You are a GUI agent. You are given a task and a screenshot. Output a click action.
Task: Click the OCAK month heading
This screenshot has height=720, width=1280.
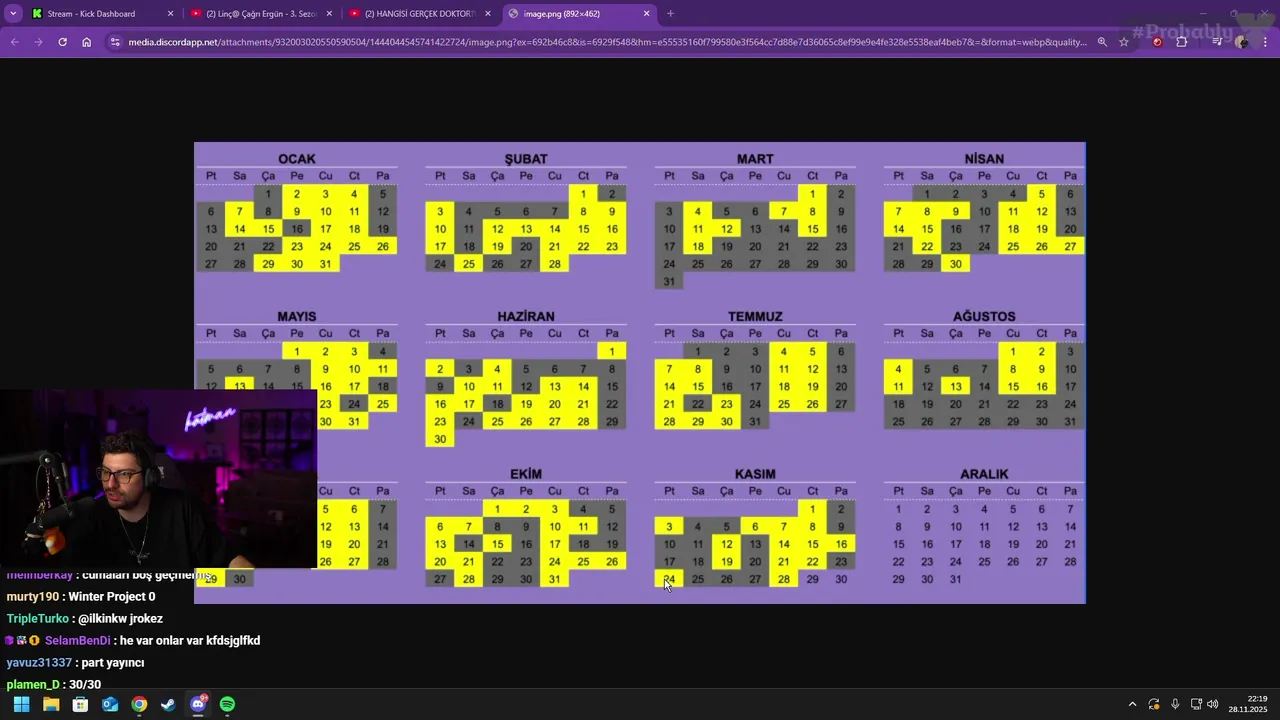(x=297, y=159)
